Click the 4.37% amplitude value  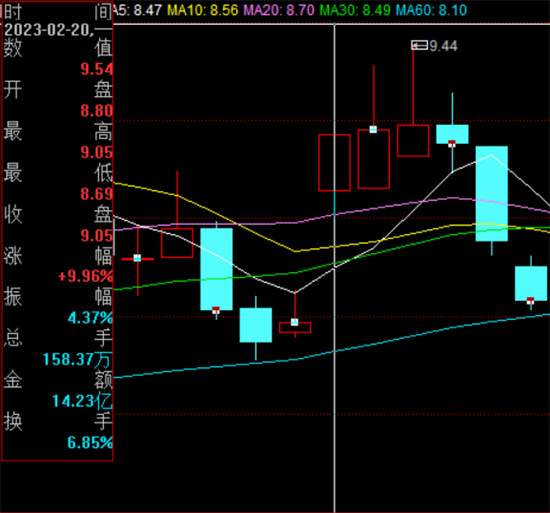(x=90, y=318)
